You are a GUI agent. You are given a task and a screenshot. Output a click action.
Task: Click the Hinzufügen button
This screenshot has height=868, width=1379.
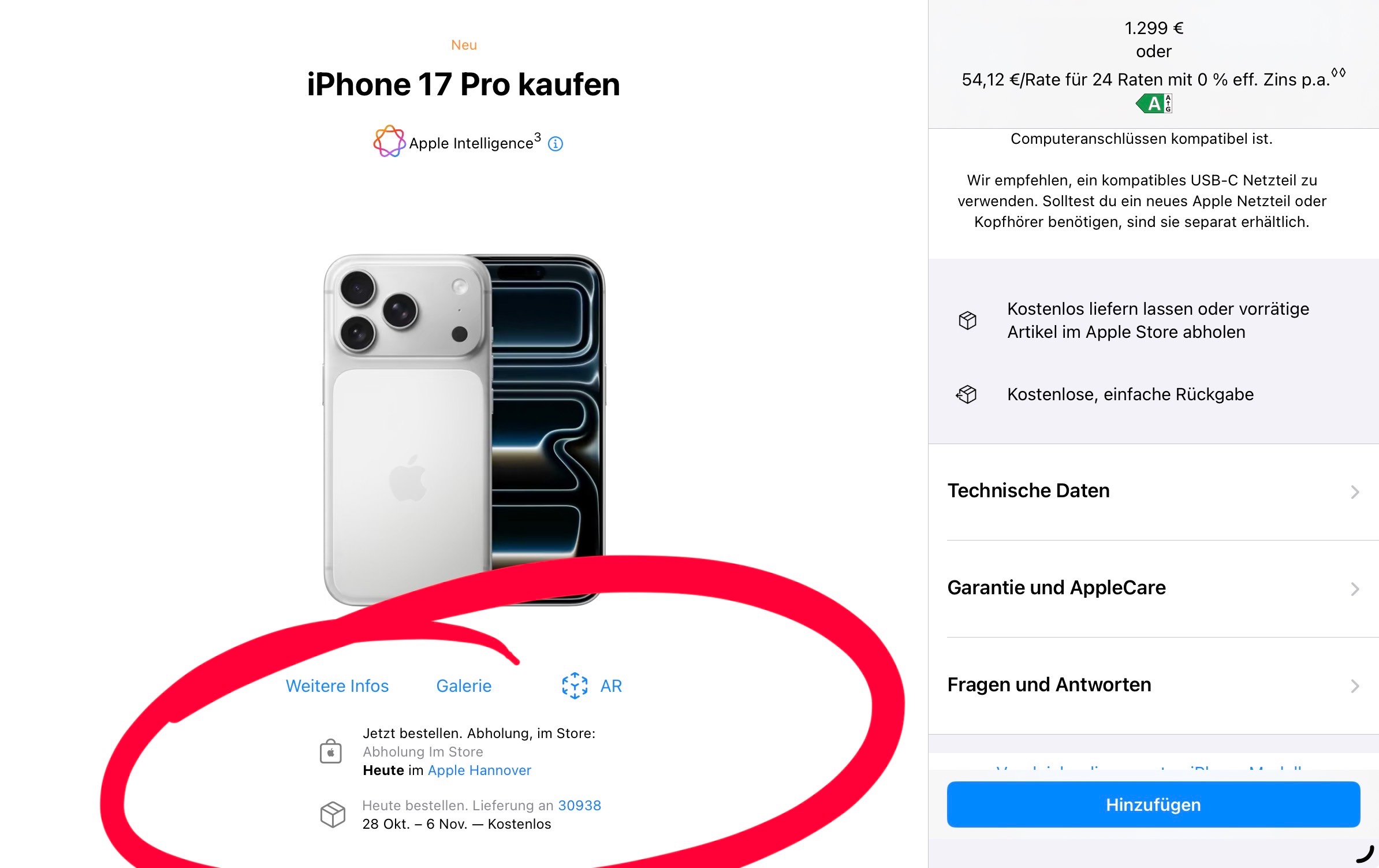click(1153, 804)
